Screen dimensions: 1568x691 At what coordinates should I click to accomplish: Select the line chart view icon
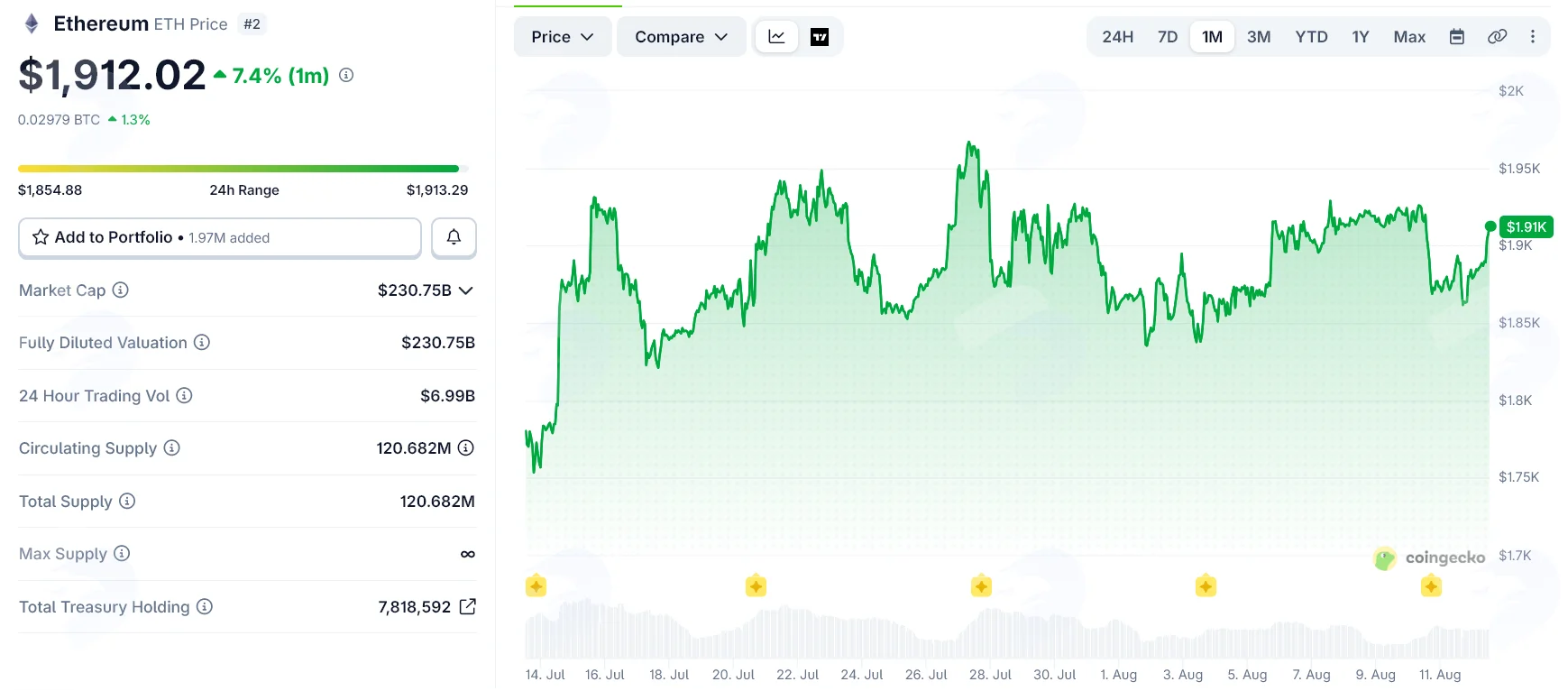(776, 37)
